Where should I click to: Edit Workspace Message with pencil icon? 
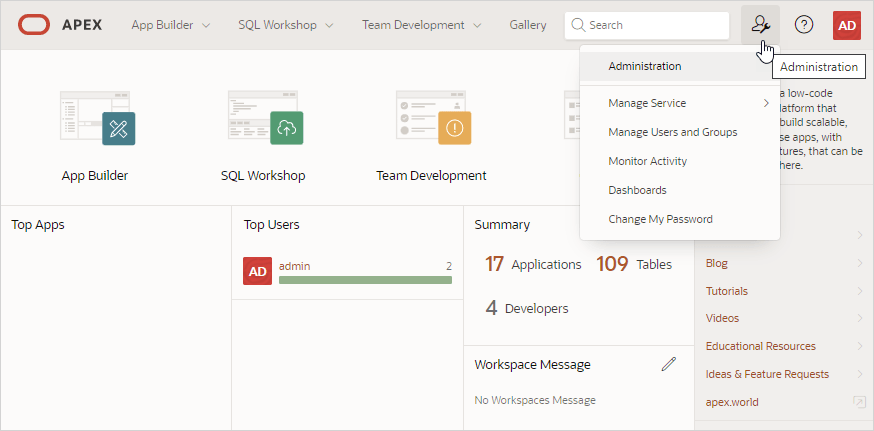click(669, 364)
